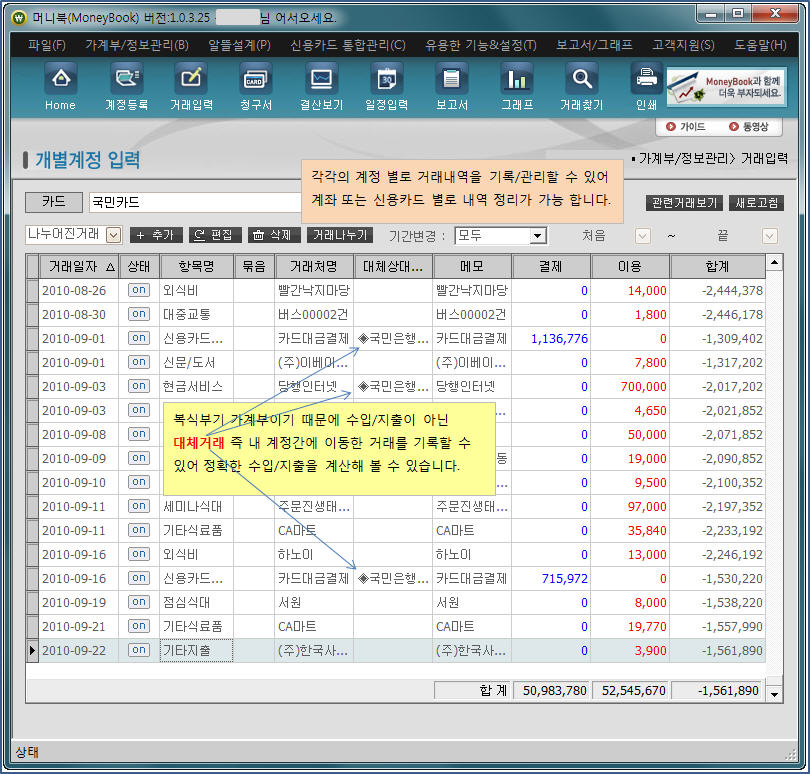Click the table's vertical scrollbar down arrow

coord(775,691)
